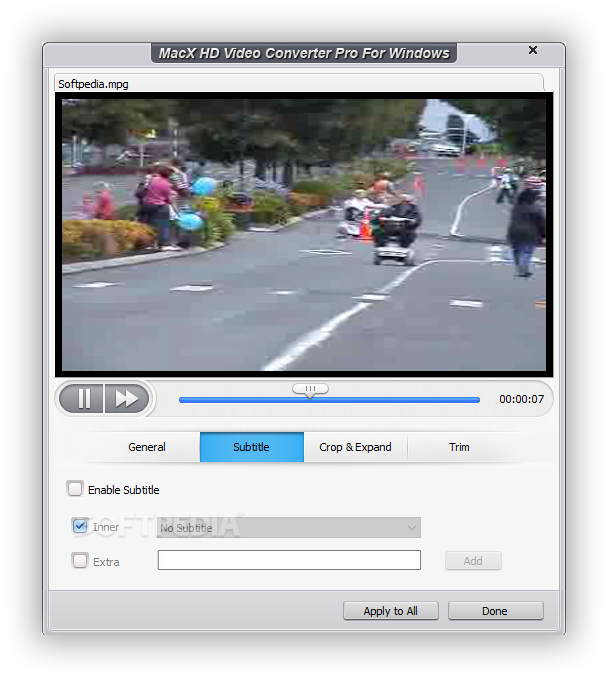This screenshot has height=677, width=608.
Task: Open the No Subtitle dropdown
Action: tap(289, 528)
